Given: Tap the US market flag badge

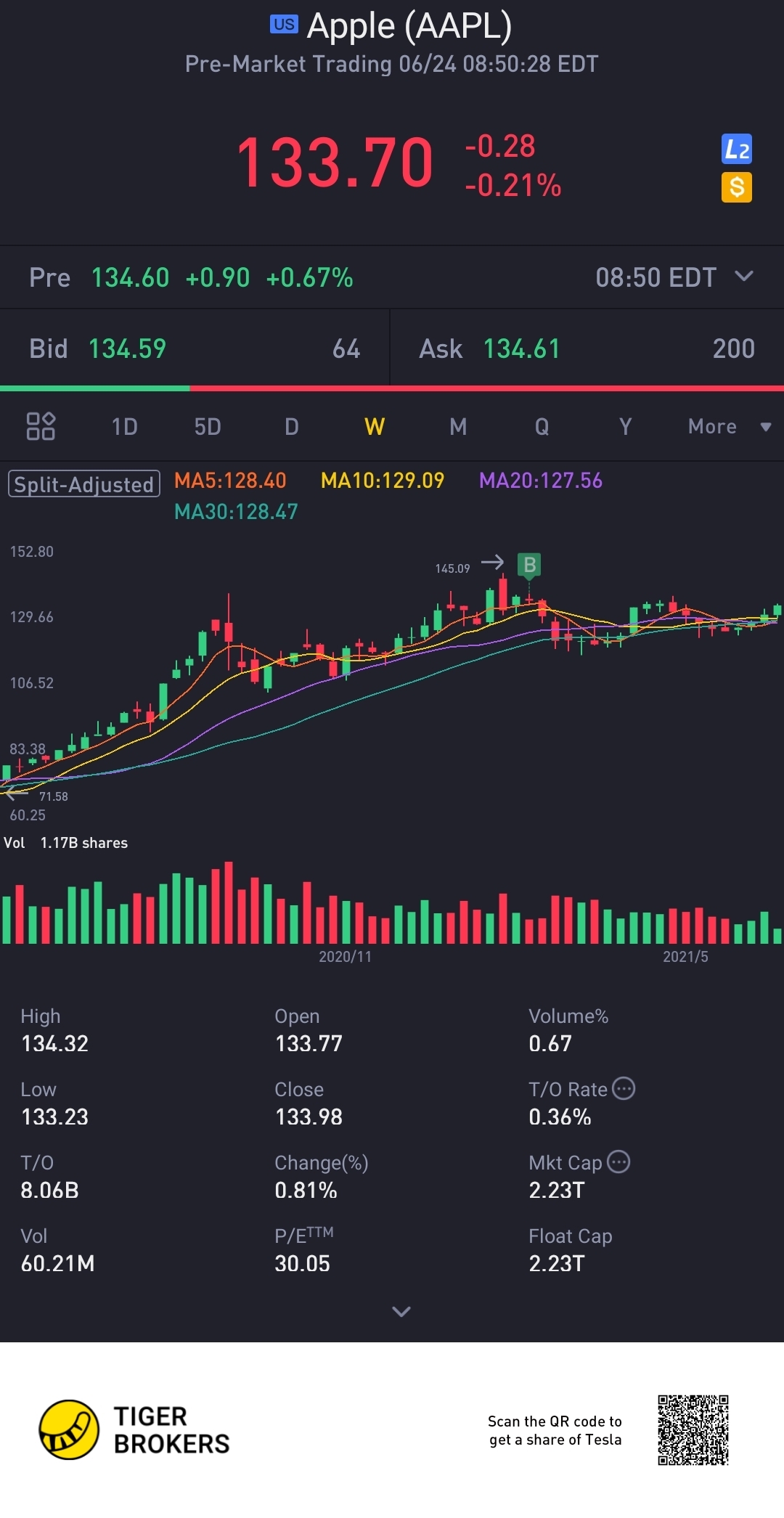Looking at the screenshot, I should tap(284, 25).
